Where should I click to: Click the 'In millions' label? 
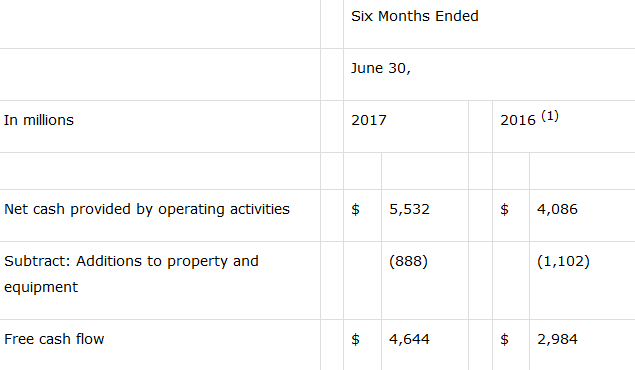coord(39,120)
